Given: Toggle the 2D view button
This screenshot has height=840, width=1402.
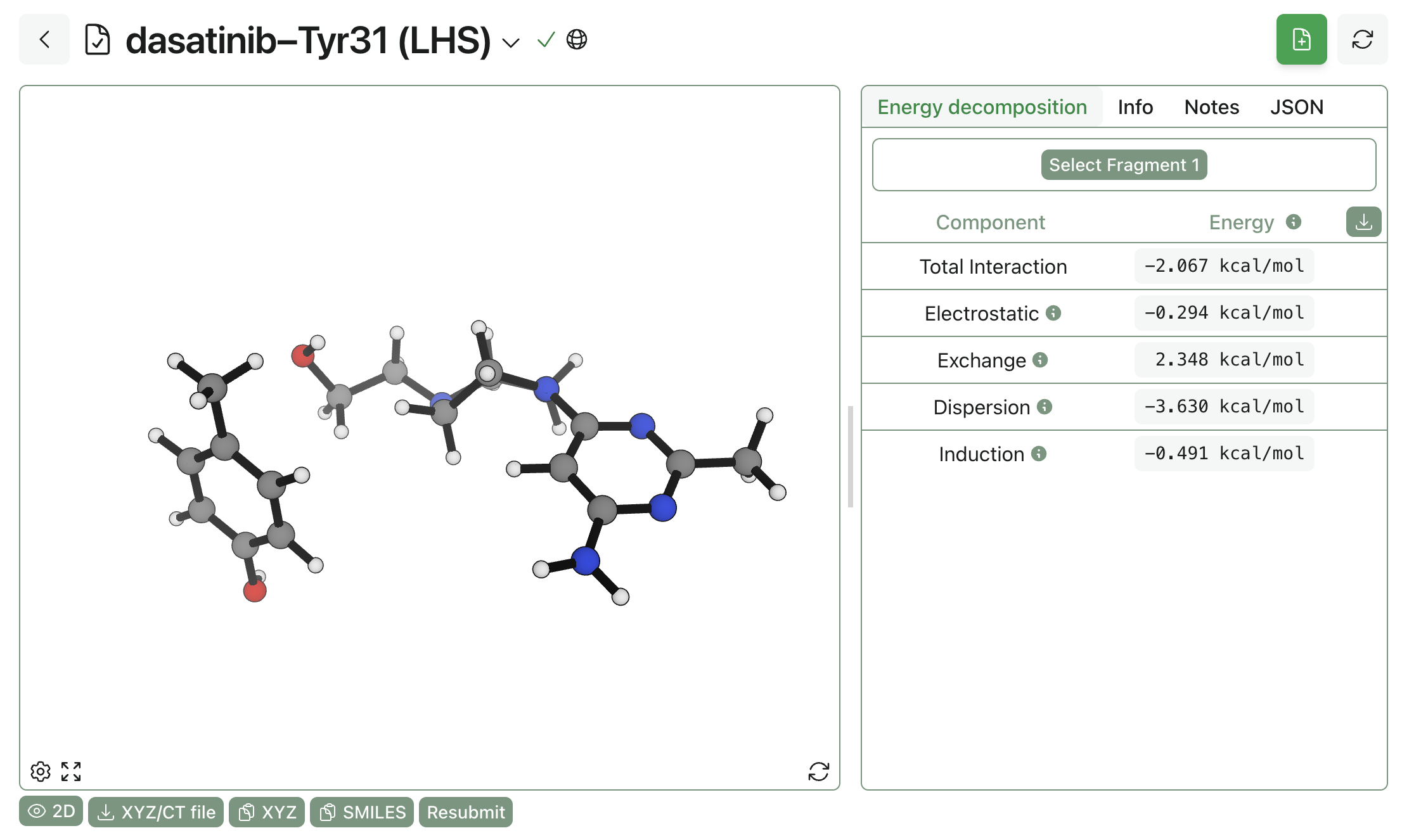Looking at the screenshot, I should click(51, 811).
